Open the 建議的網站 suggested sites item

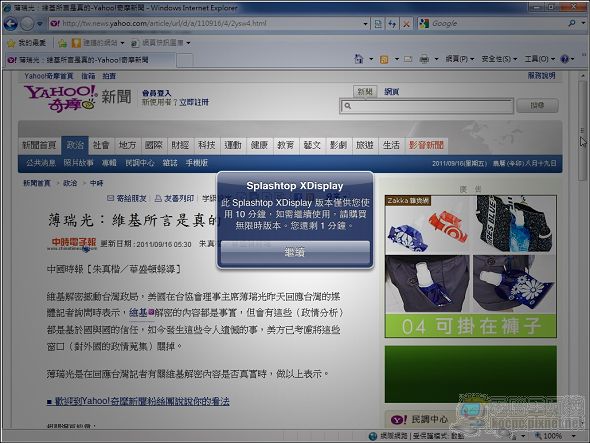98,43
